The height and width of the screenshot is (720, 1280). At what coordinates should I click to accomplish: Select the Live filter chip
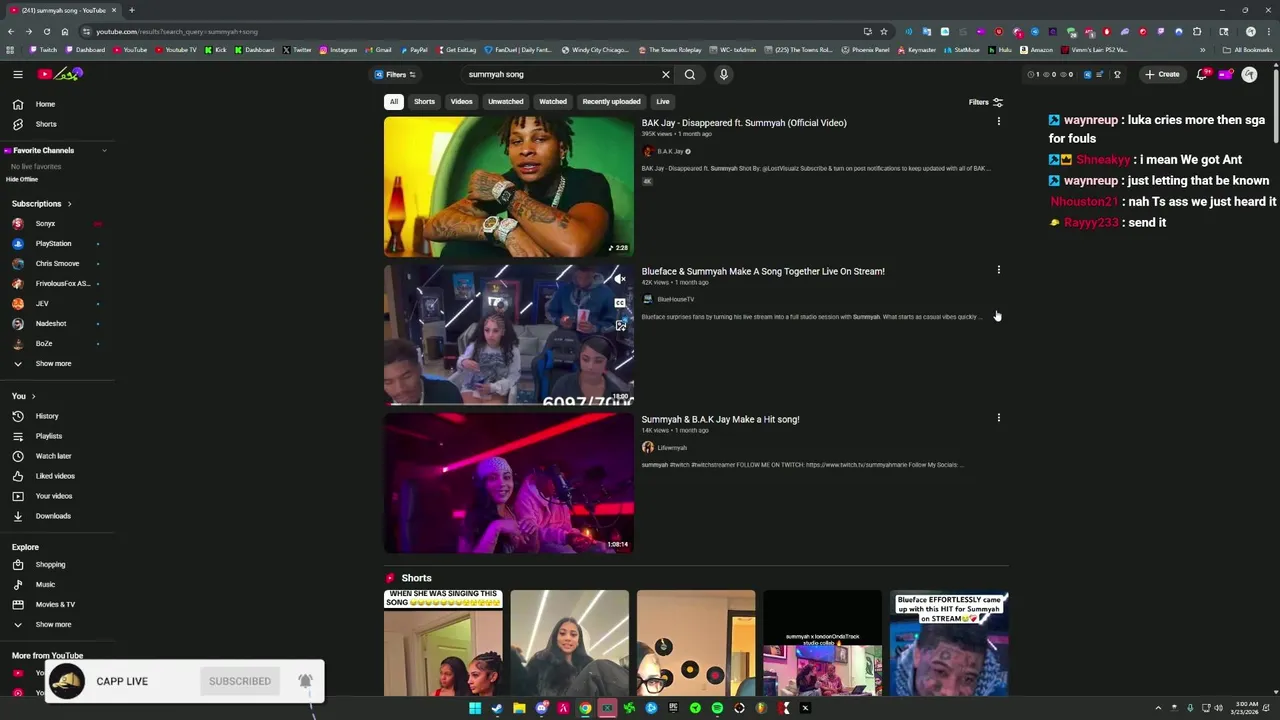(x=663, y=101)
